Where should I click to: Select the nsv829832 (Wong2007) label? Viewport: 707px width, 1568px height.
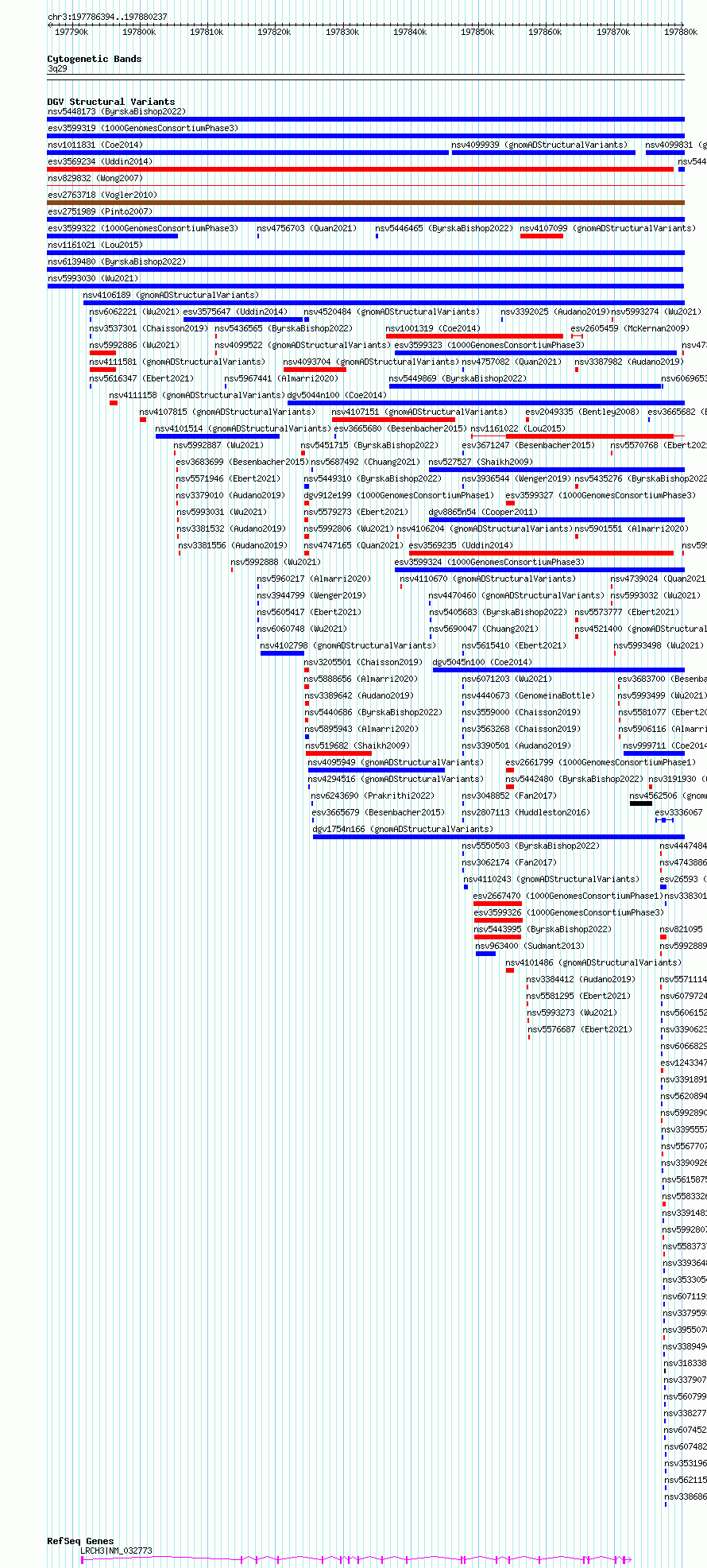(95, 178)
